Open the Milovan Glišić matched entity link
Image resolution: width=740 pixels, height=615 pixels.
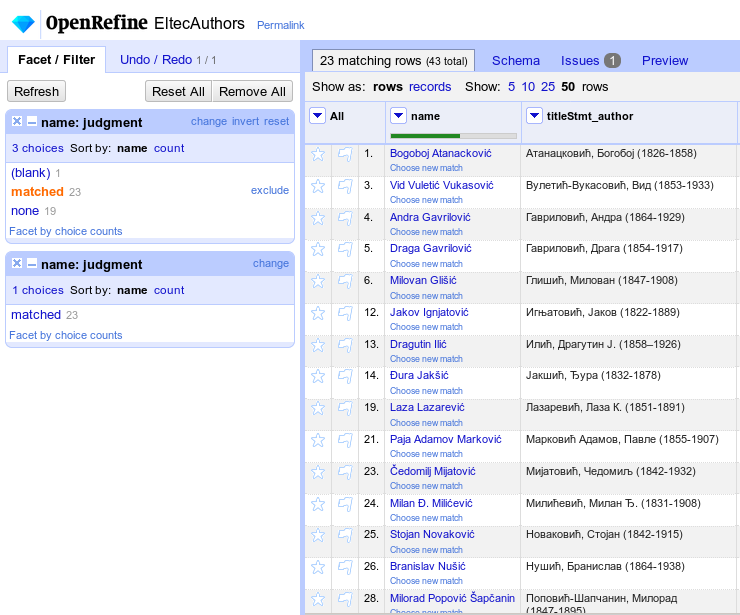point(423,280)
